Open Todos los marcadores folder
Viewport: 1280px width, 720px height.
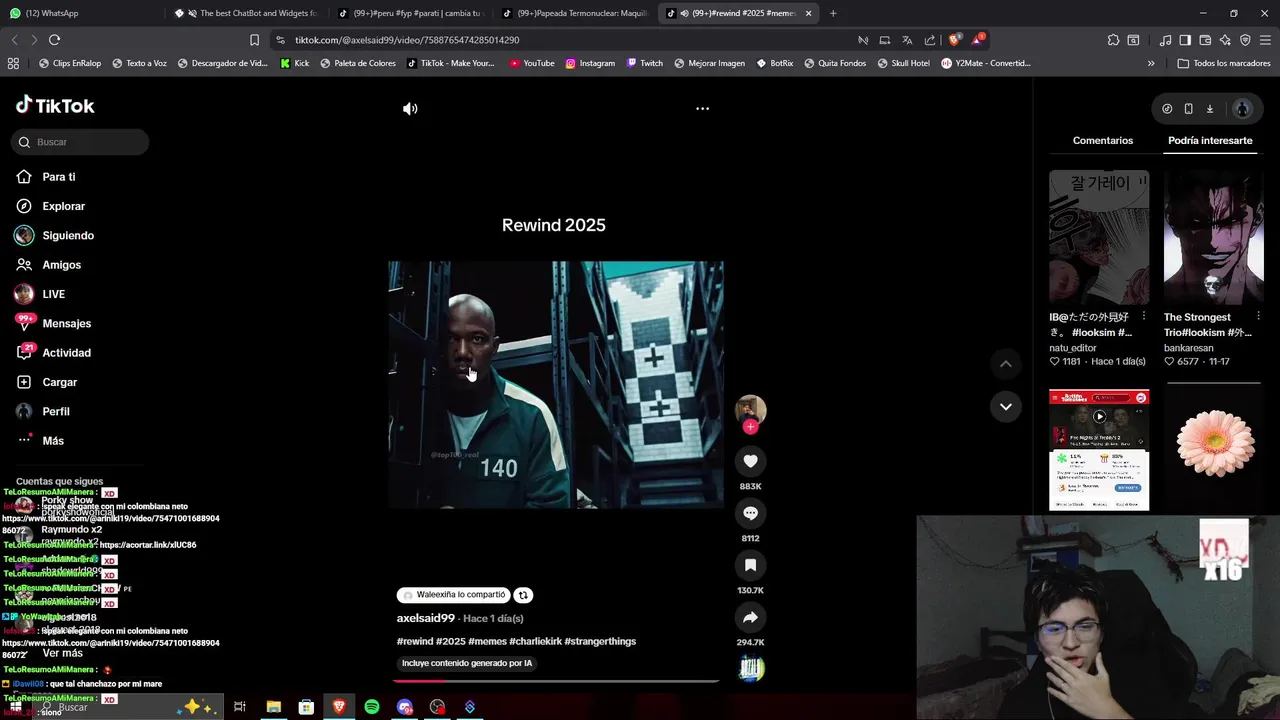click(x=1224, y=63)
